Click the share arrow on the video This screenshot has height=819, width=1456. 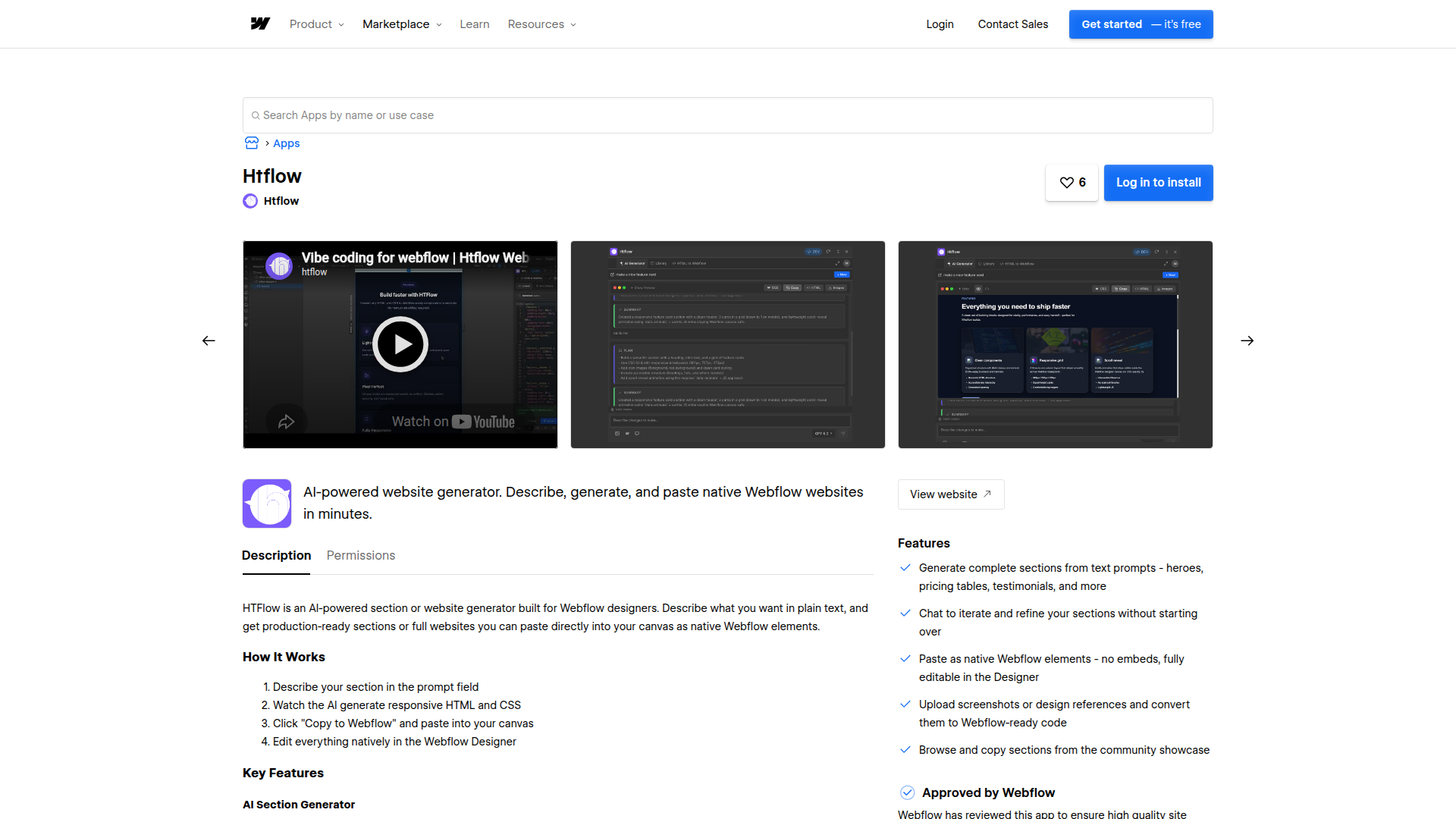286,422
